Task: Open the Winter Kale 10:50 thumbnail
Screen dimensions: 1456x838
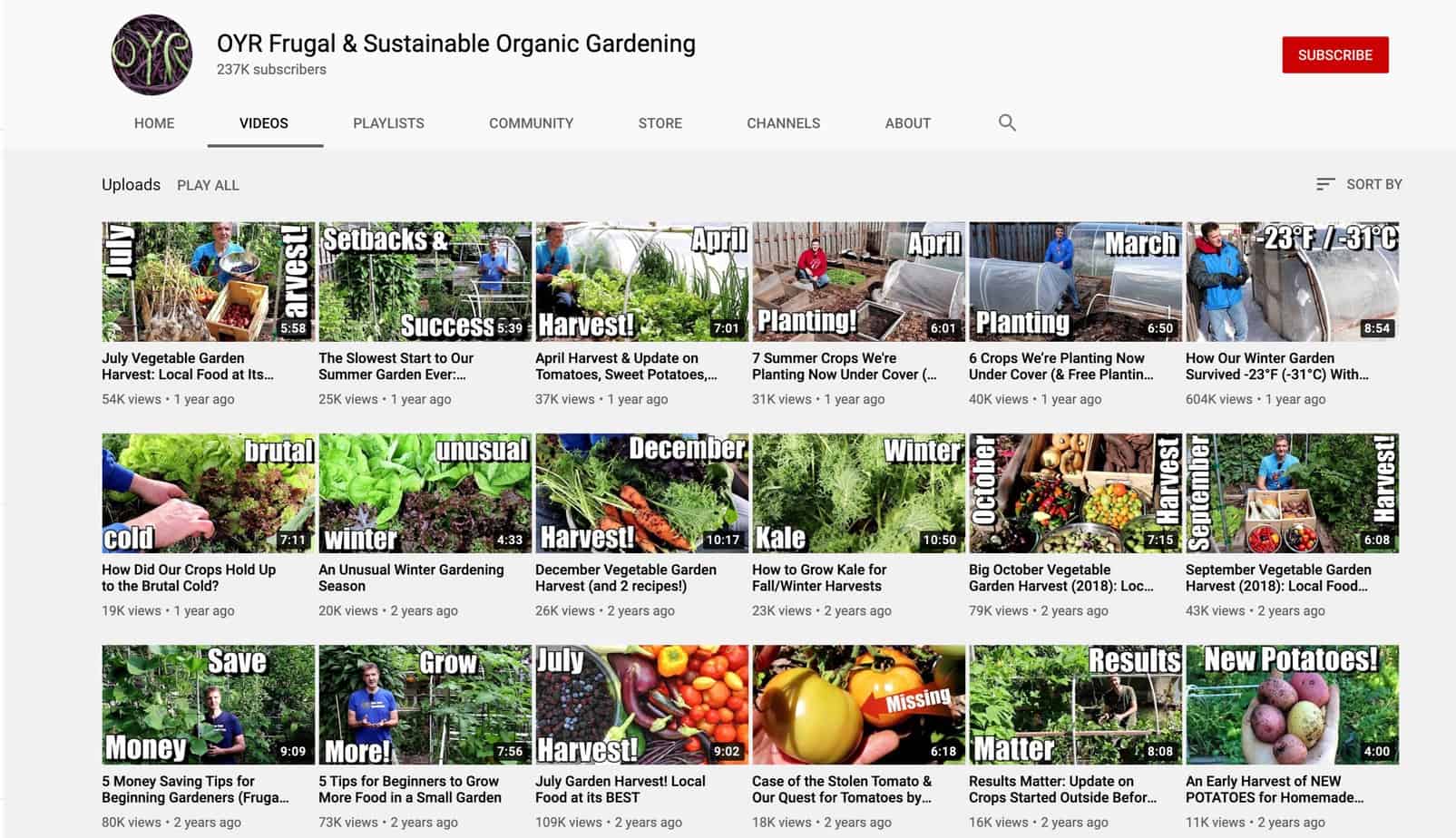Action: click(x=858, y=492)
